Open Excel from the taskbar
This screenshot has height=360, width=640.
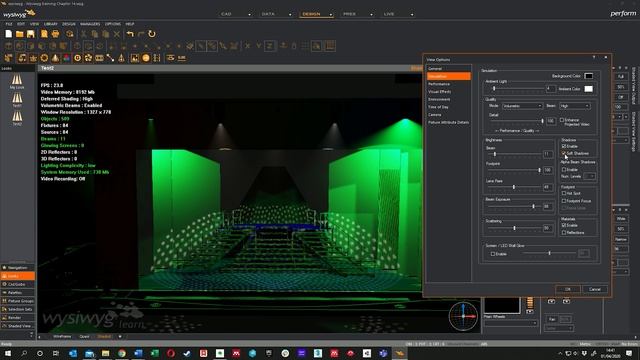coord(155,353)
